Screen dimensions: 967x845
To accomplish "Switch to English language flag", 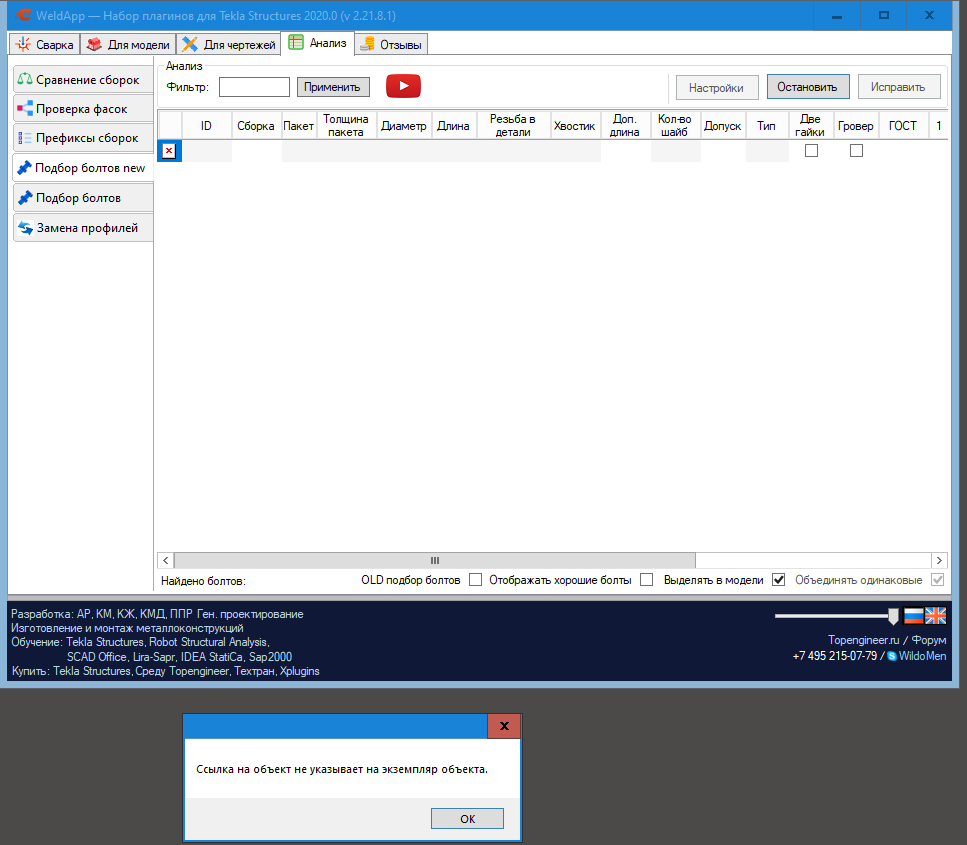I will point(935,616).
